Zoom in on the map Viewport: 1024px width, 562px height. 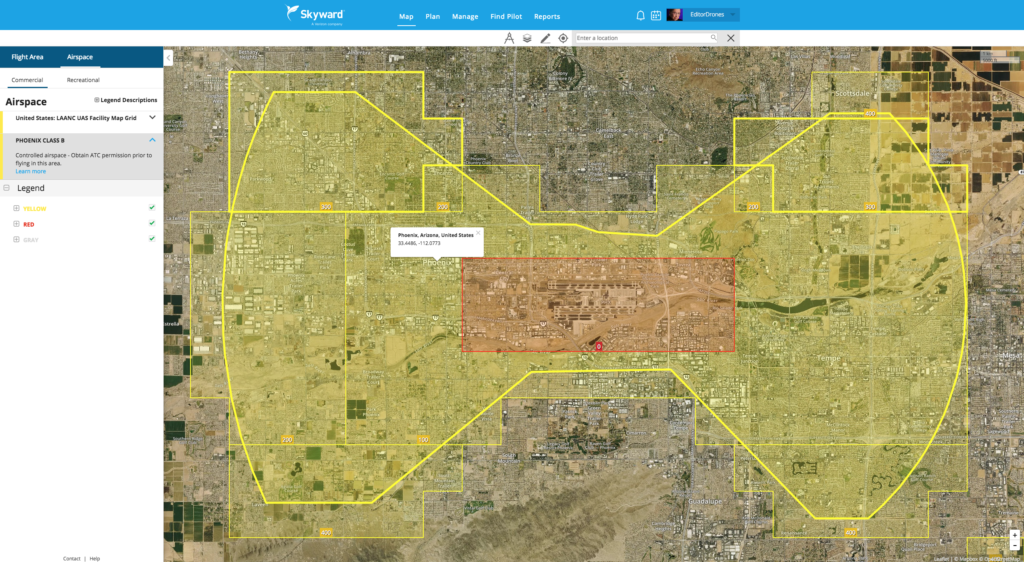1014,535
